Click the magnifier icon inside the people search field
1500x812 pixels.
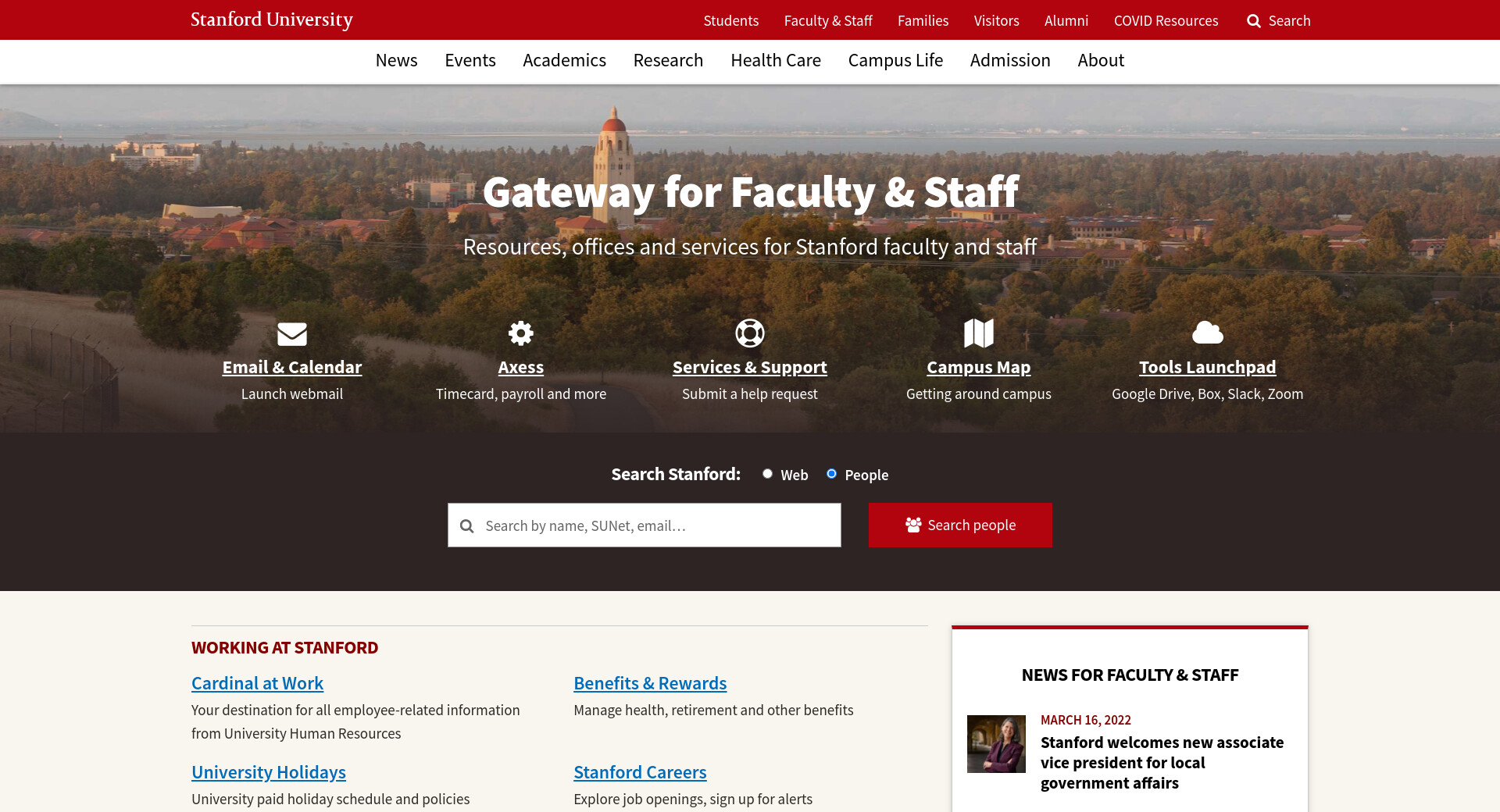click(x=467, y=526)
